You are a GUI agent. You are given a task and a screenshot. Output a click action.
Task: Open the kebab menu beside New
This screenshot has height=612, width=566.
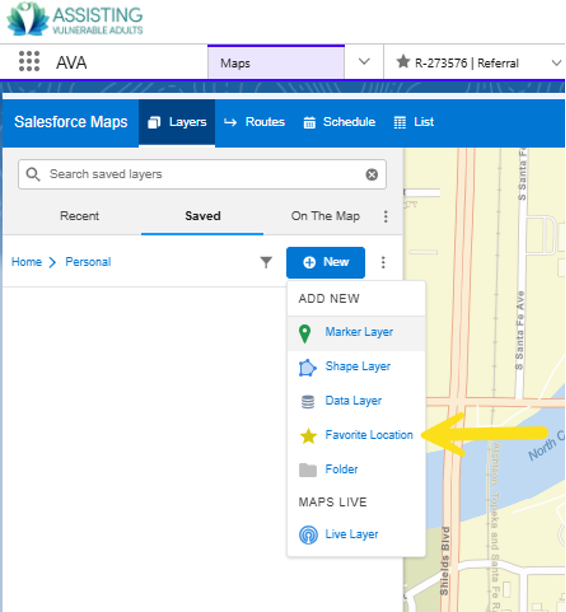pos(383,262)
